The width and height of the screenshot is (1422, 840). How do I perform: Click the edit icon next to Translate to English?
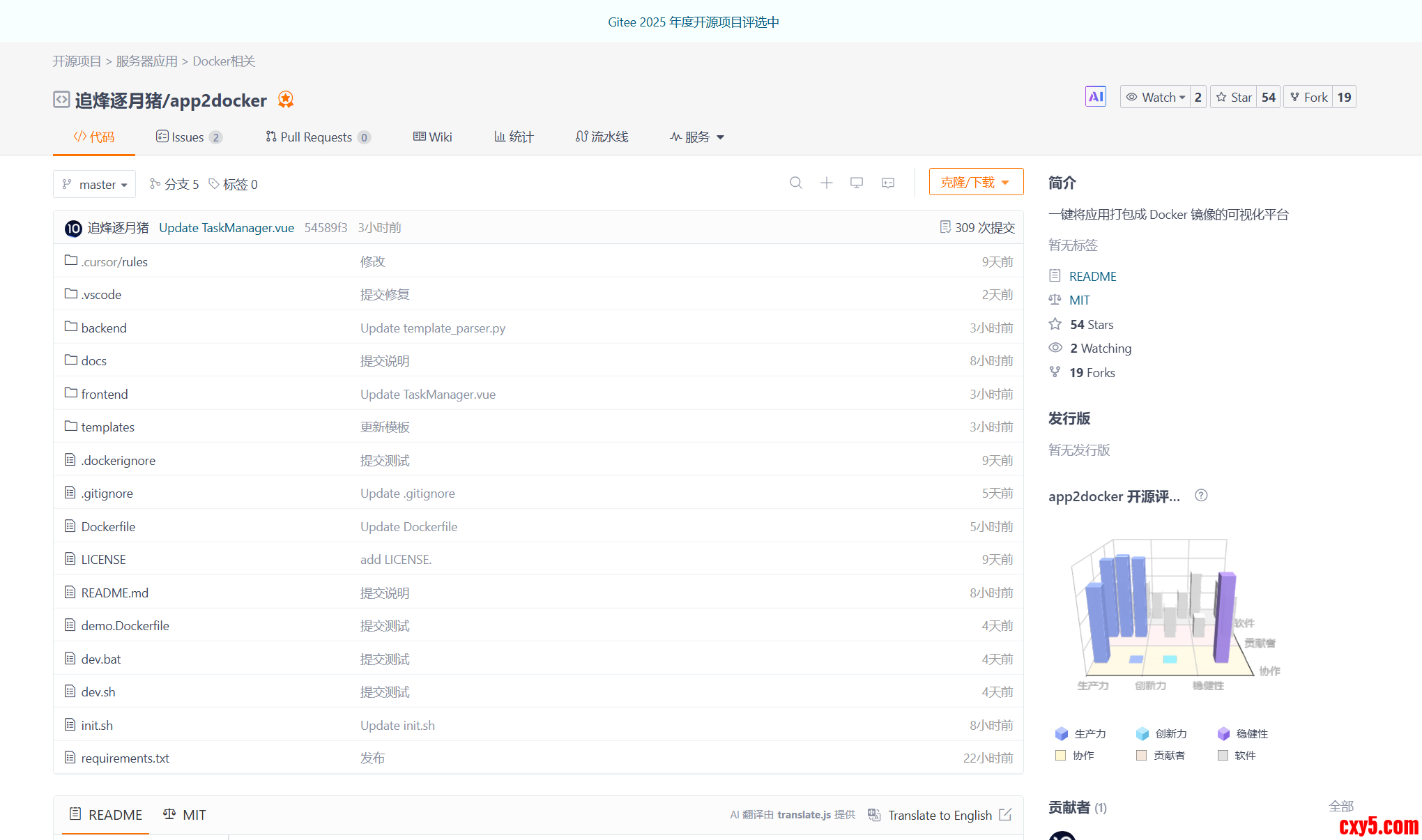click(x=1005, y=814)
